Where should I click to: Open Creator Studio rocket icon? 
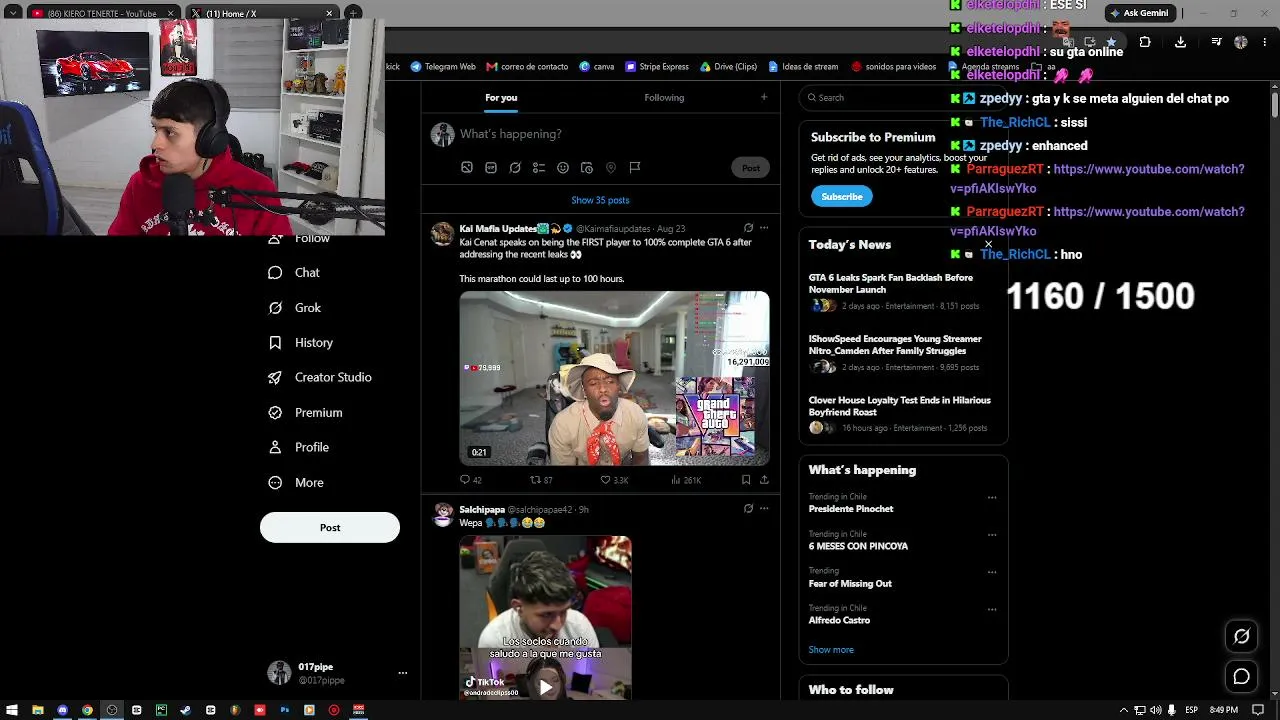[275, 377]
